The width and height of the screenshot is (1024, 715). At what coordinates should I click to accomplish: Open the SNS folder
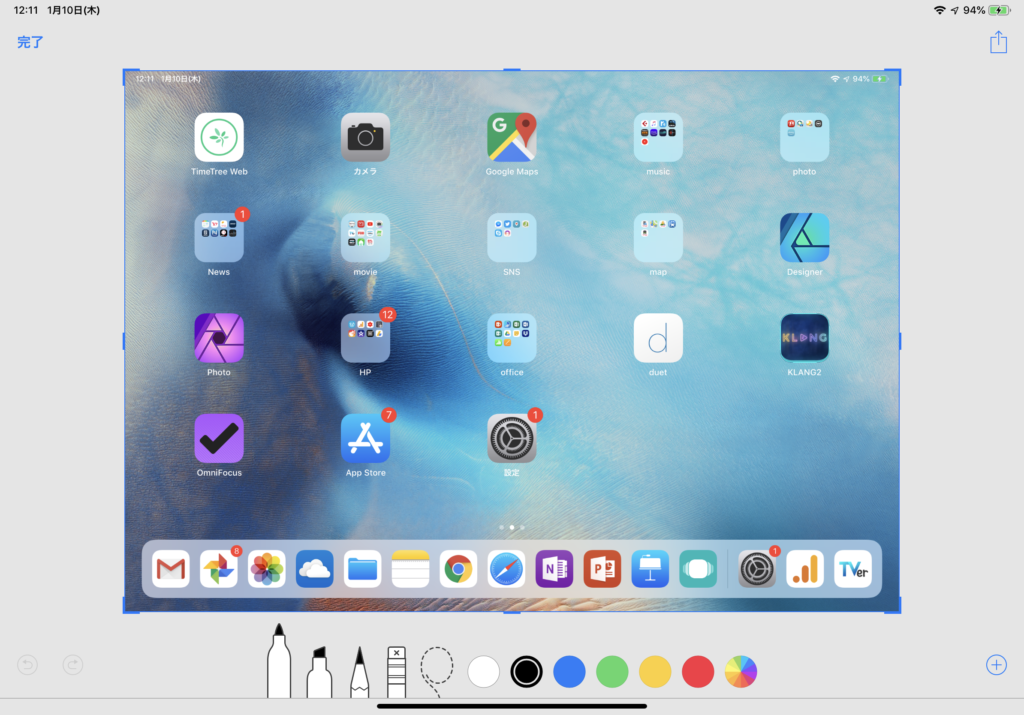click(x=511, y=238)
